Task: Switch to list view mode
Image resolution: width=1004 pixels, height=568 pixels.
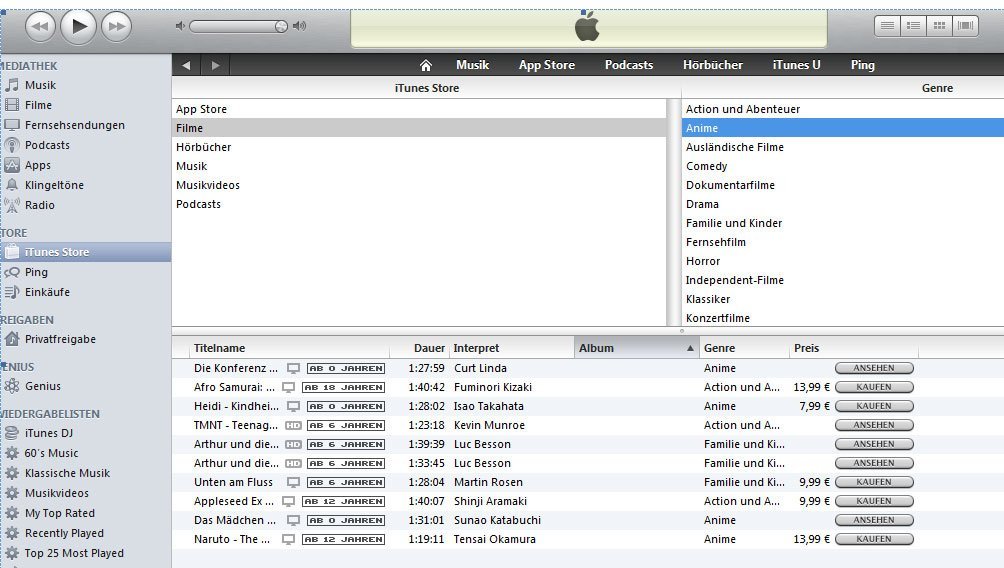Action: (x=887, y=26)
